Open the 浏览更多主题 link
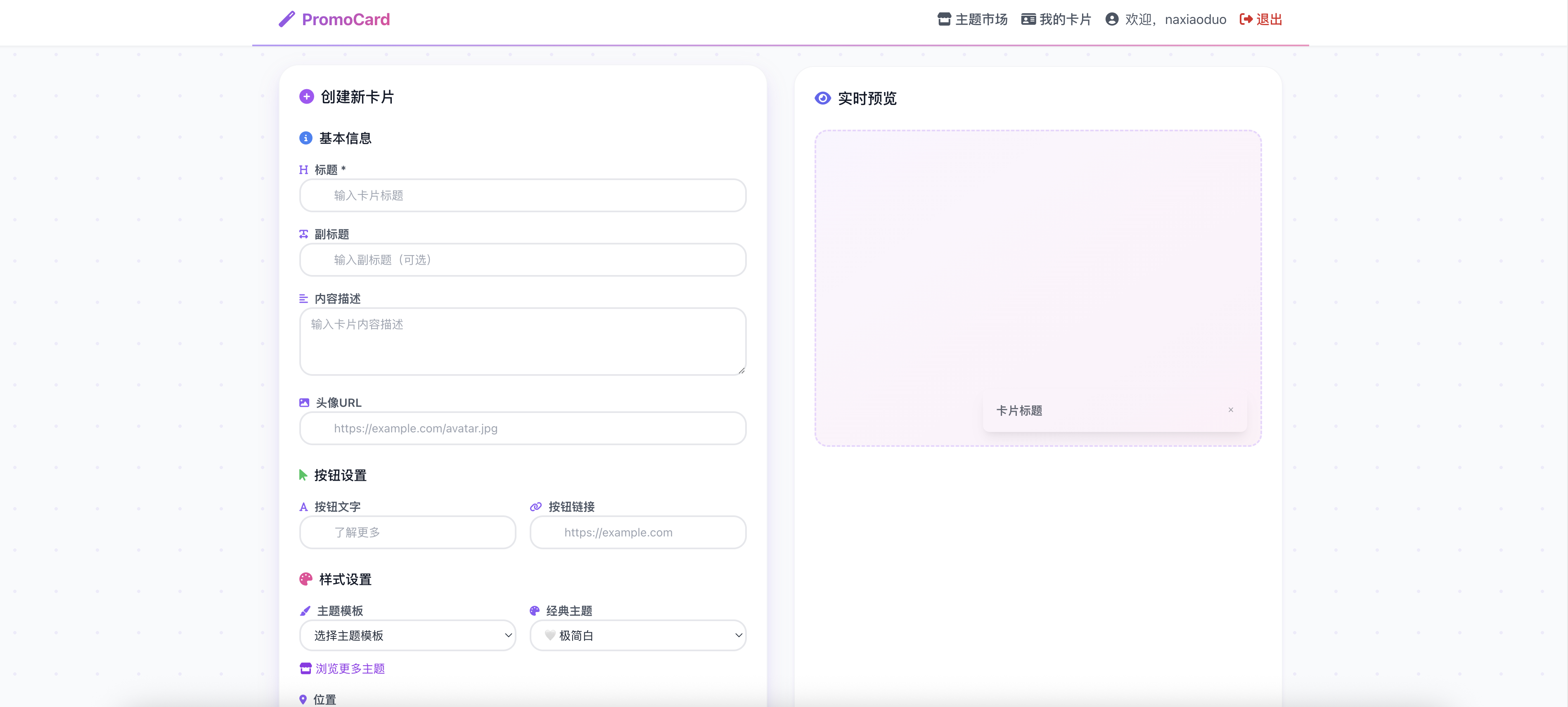 (349, 669)
